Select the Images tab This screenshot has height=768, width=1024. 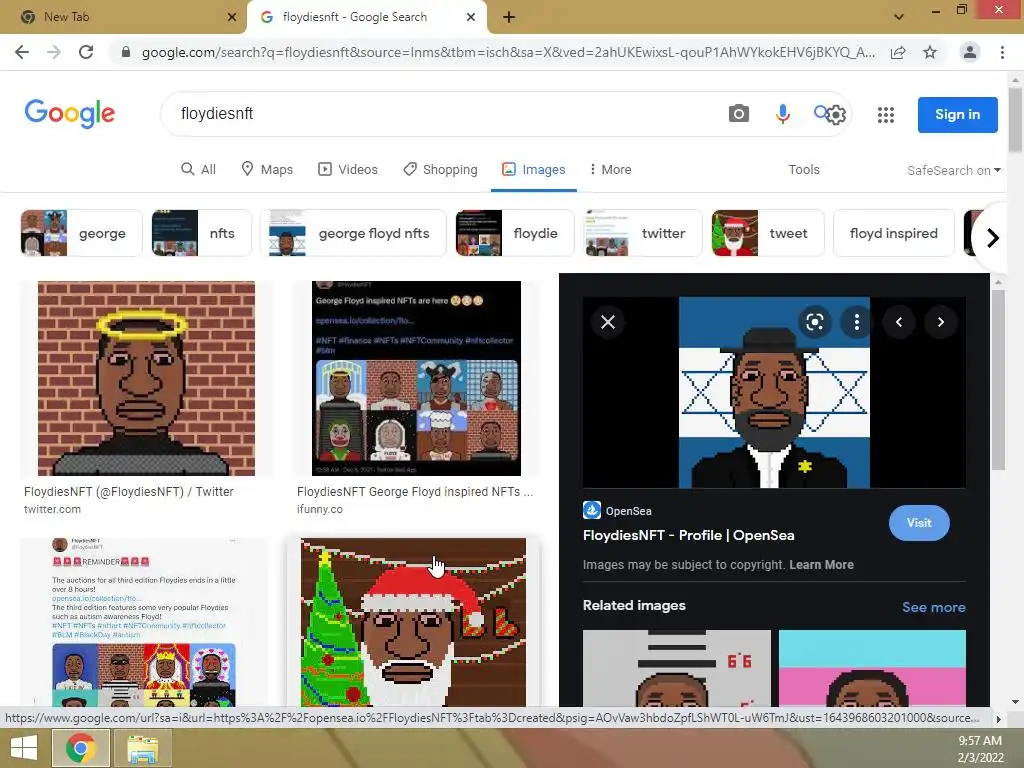[x=534, y=169]
